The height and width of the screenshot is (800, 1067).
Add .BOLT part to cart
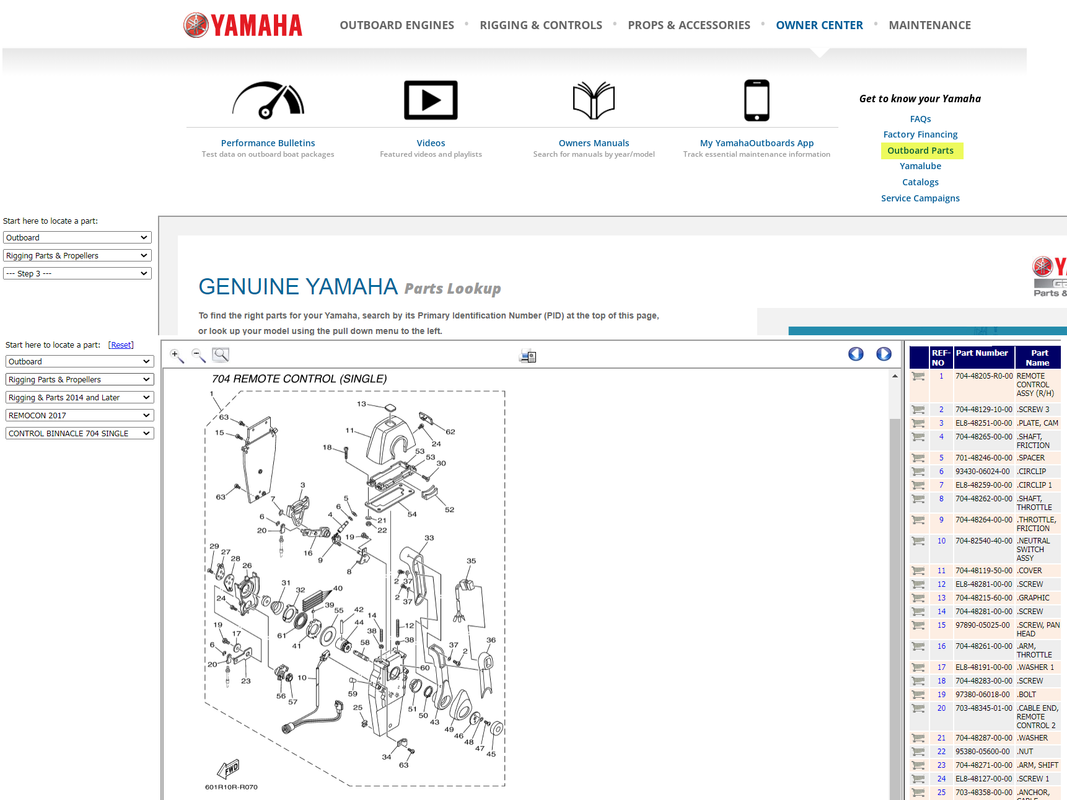point(919,695)
